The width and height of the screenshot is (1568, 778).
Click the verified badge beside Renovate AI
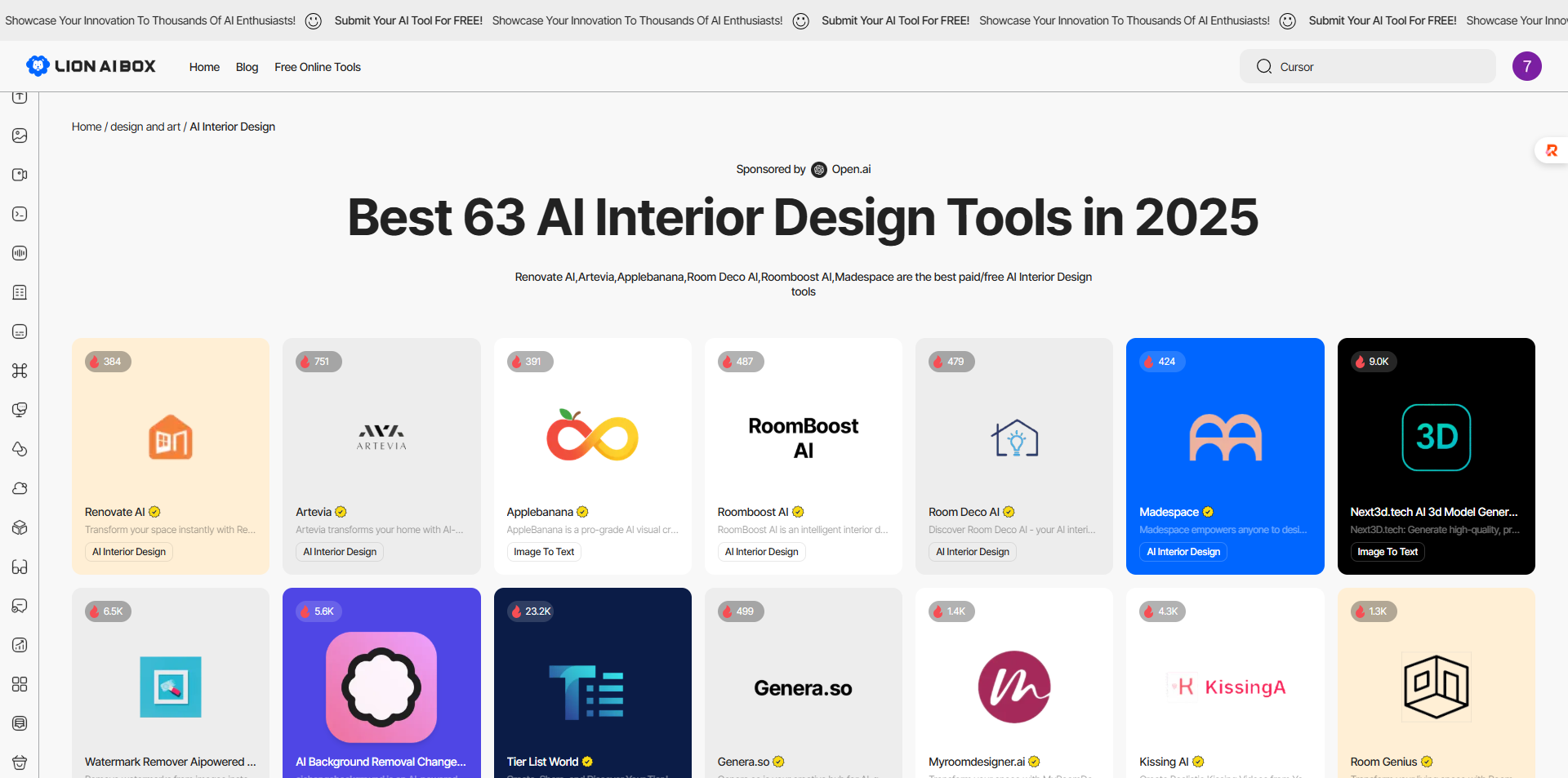[x=154, y=512]
